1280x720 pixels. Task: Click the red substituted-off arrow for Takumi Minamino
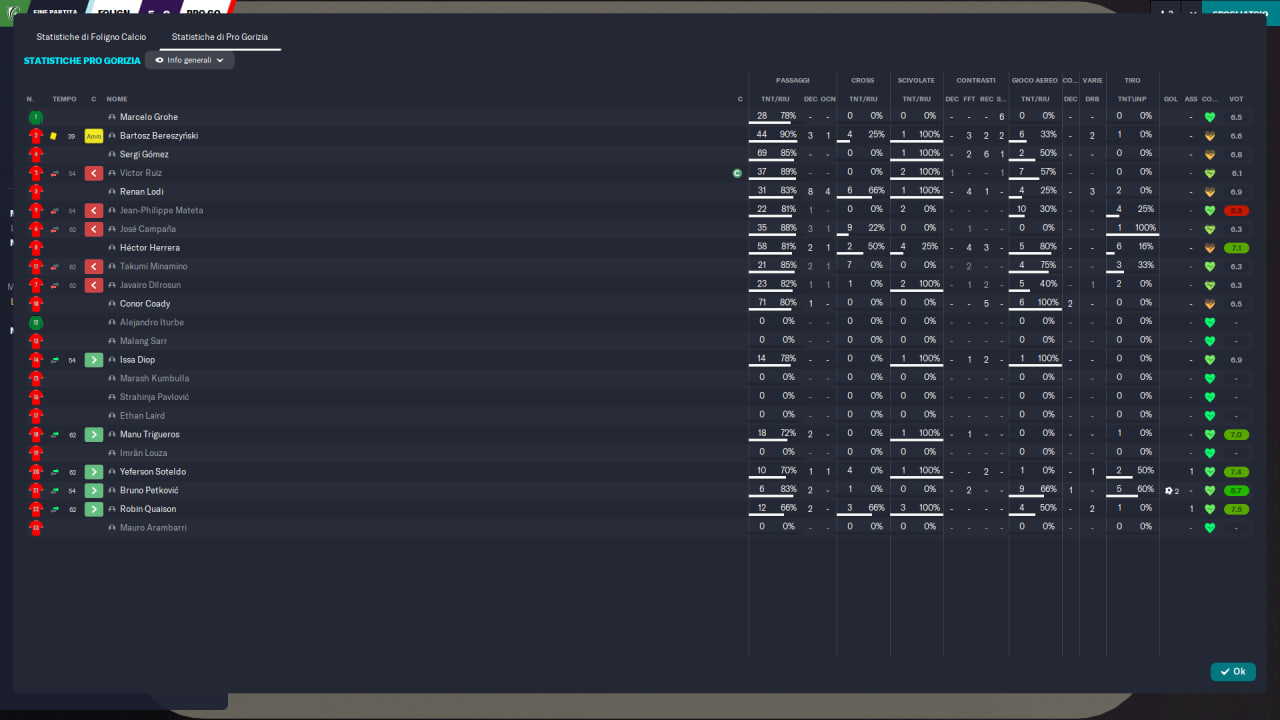[x=94, y=266]
